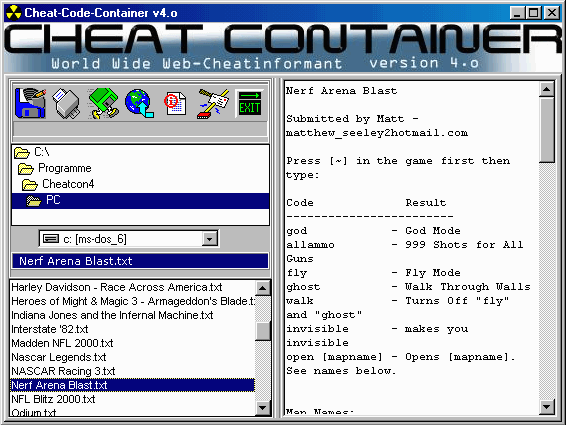Open the info document icon
Image resolution: width=566 pixels, height=425 pixels.
(x=176, y=104)
